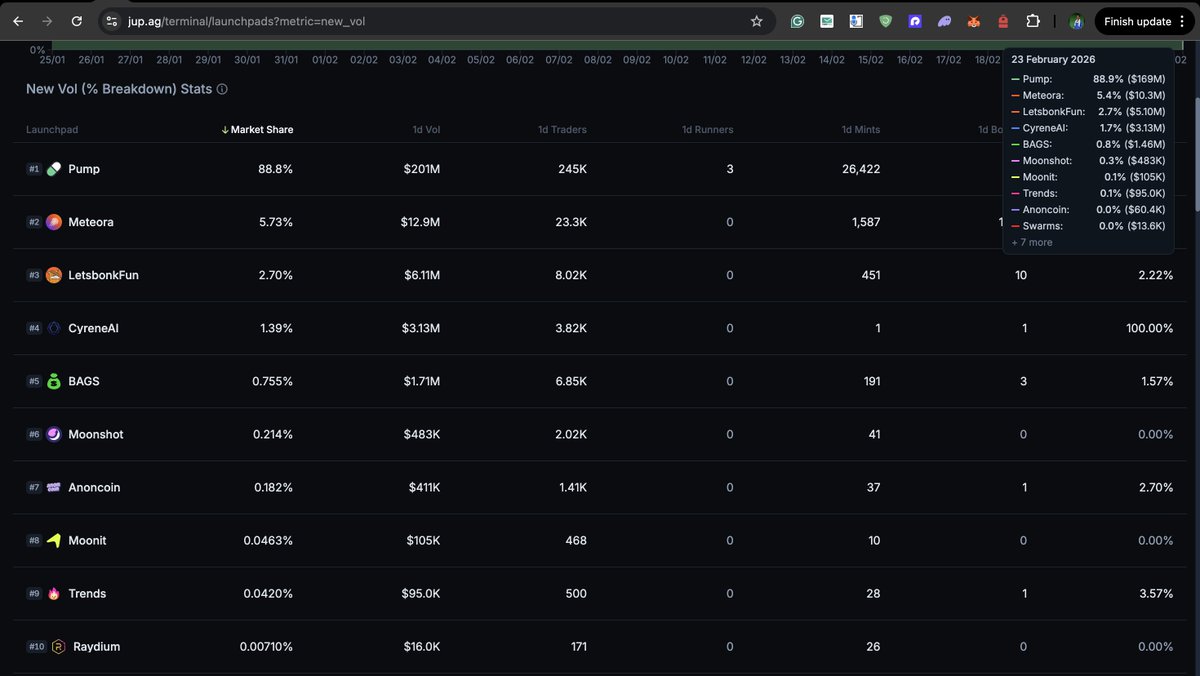Click the CyreneAI logo icon

[x=54, y=328]
